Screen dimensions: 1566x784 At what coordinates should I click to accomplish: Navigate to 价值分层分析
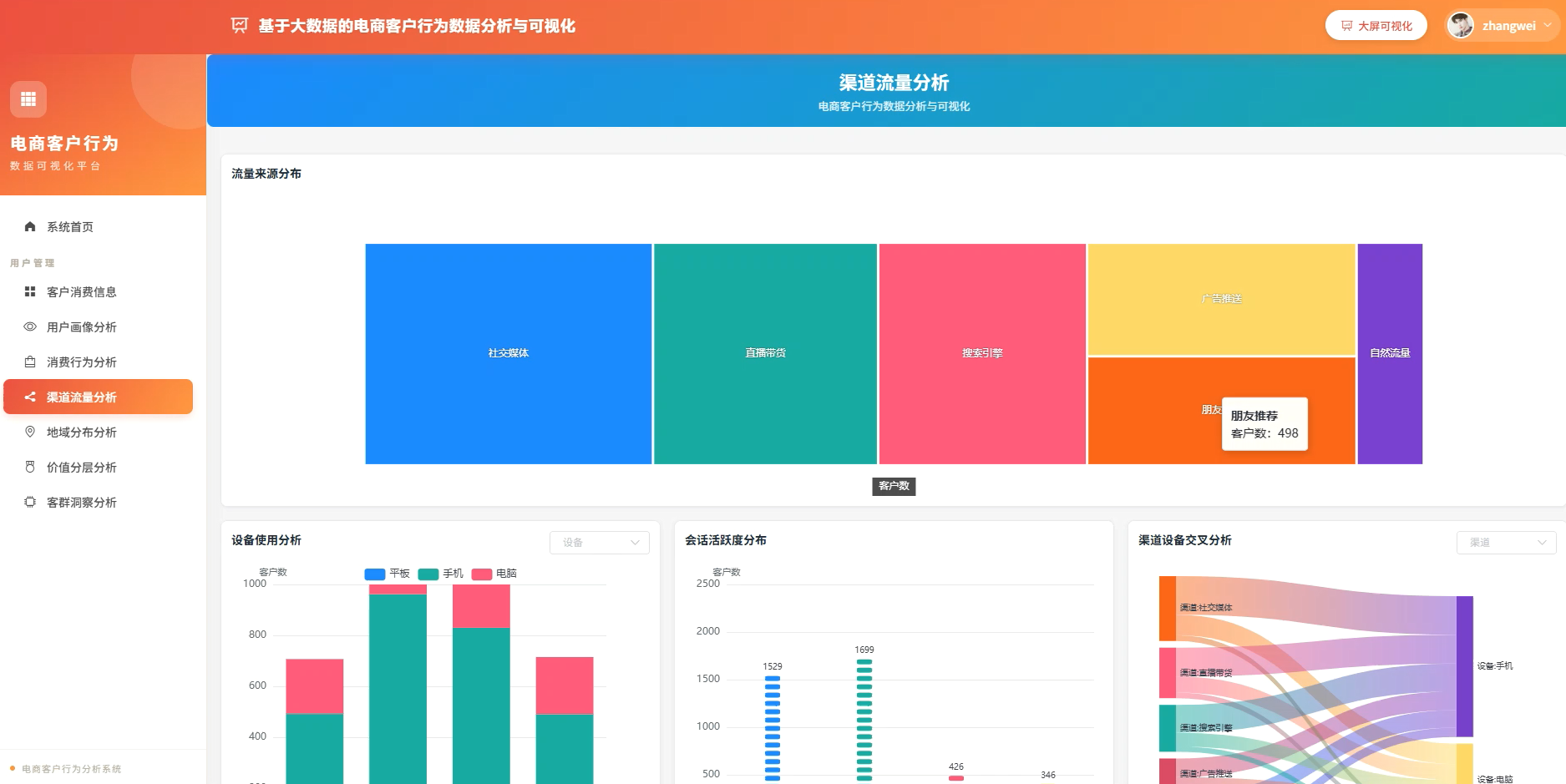coord(99,467)
